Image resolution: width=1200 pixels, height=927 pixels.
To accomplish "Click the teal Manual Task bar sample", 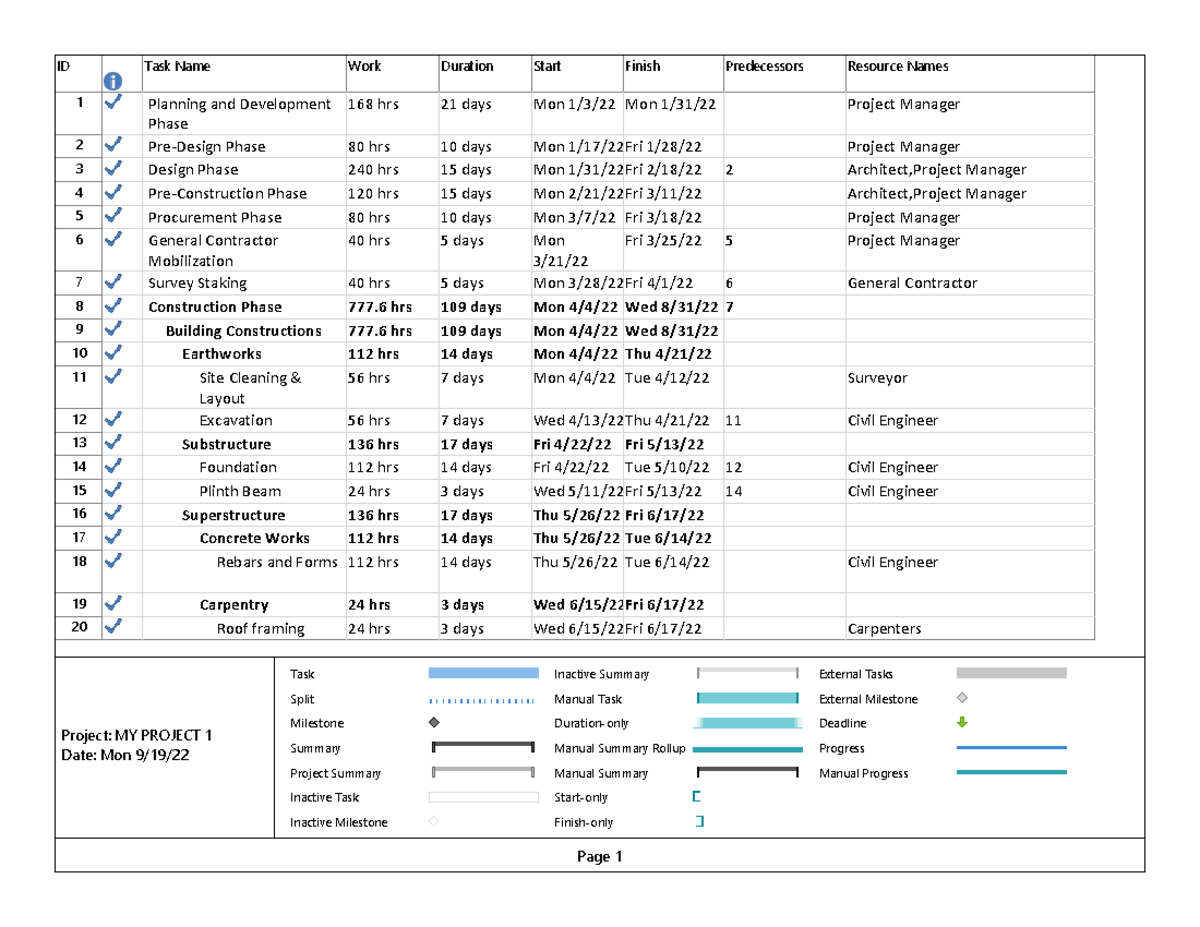I will (748, 699).
